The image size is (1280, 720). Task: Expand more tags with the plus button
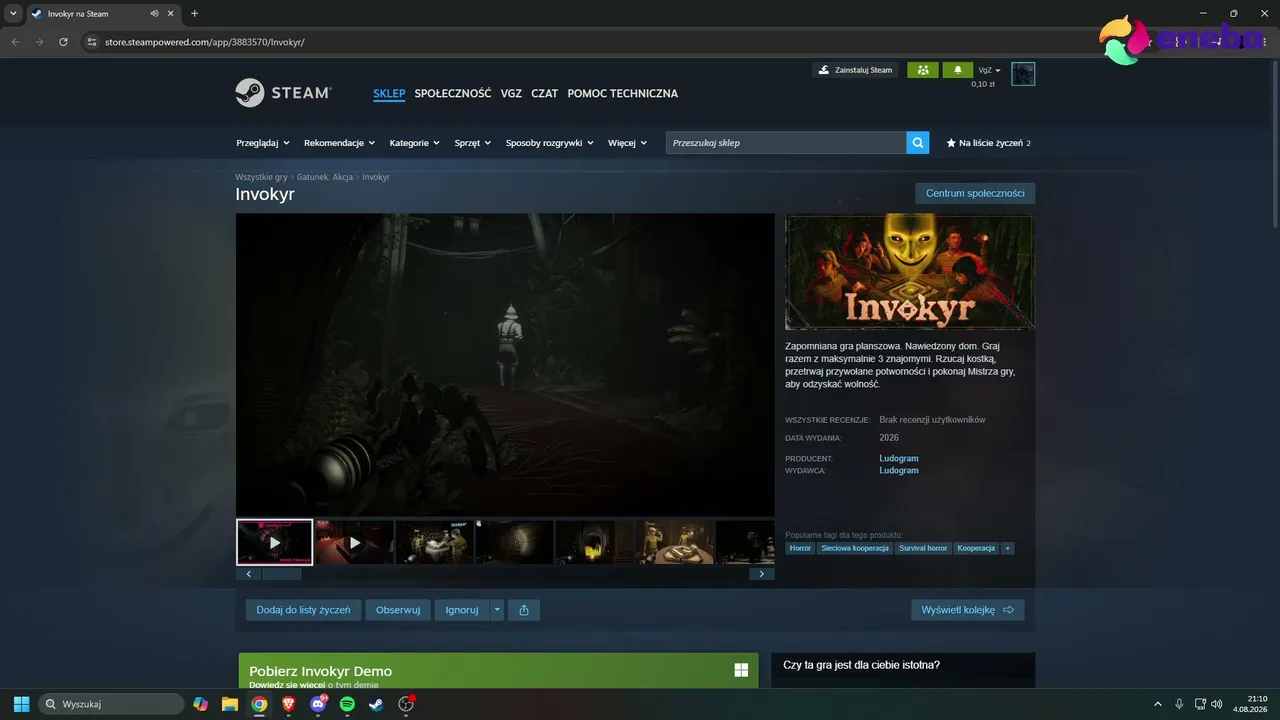tap(1008, 548)
